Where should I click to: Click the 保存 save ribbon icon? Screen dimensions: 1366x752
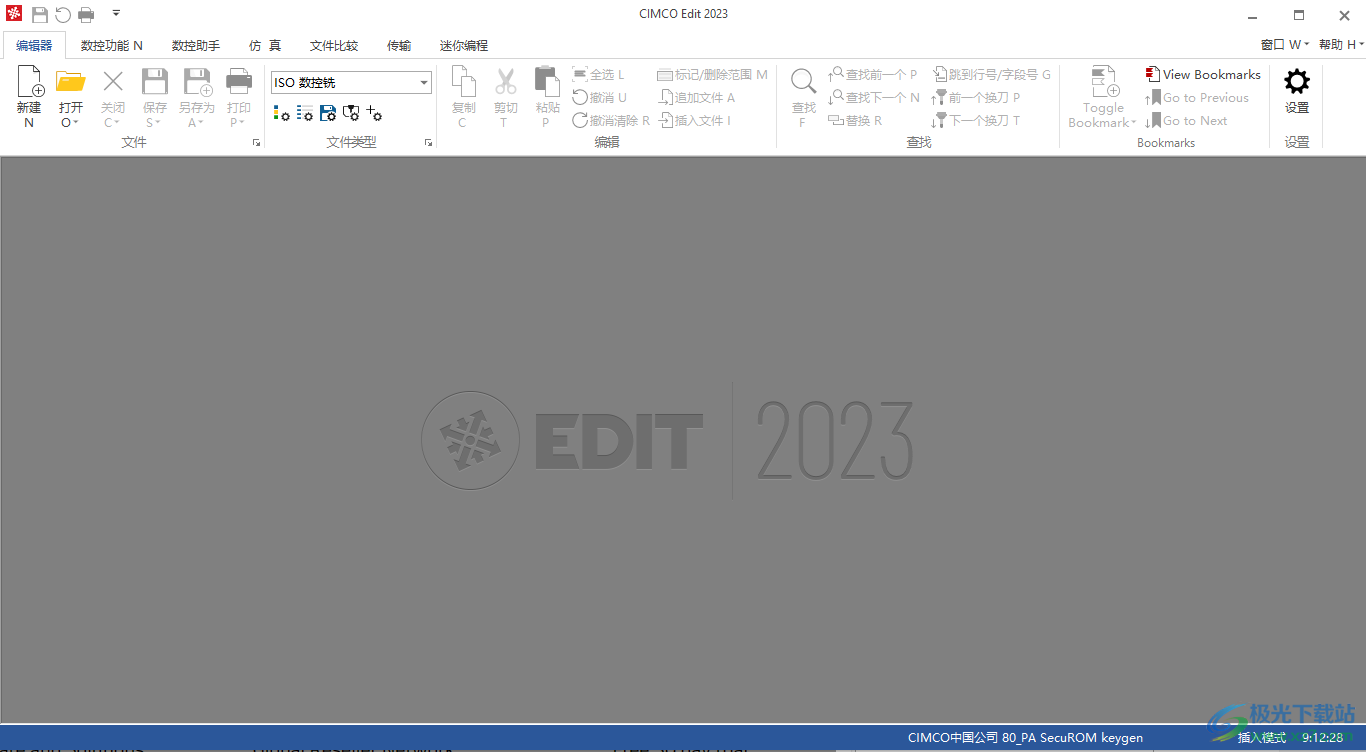pyautogui.click(x=155, y=81)
